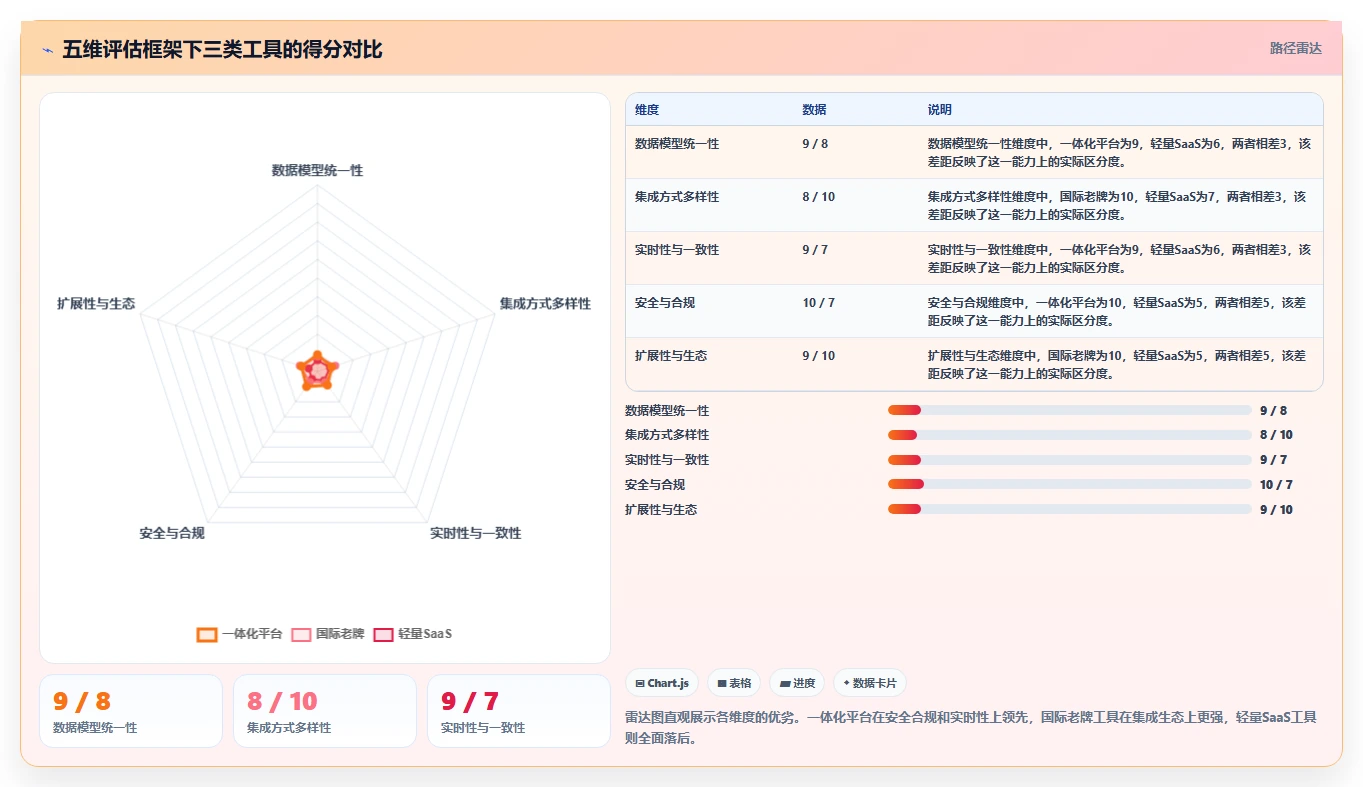Click the 路径雷达 label in the header
The height and width of the screenshot is (787, 1363).
pos(1295,48)
